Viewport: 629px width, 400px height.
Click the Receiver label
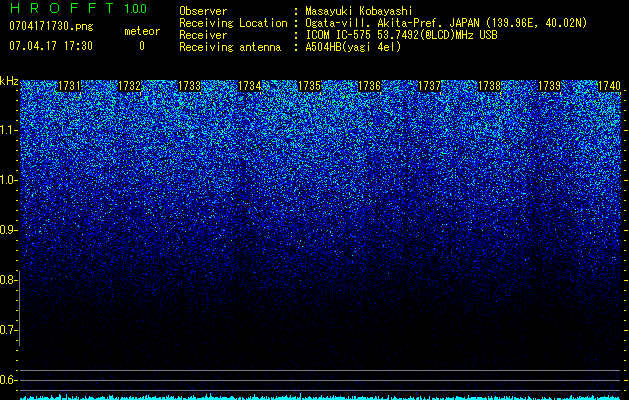tap(203, 35)
